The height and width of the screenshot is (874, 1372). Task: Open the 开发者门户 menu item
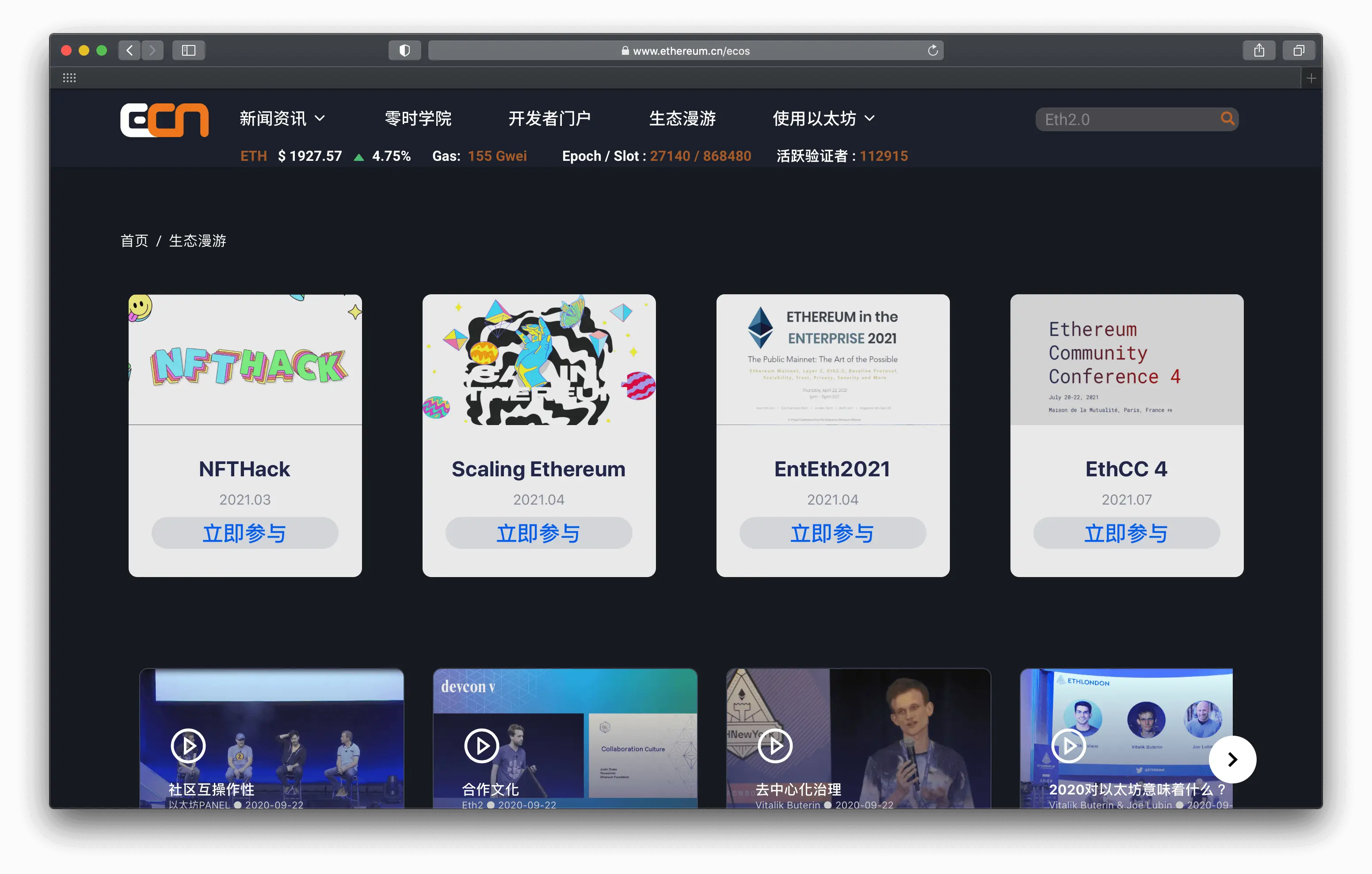pos(549,118)
